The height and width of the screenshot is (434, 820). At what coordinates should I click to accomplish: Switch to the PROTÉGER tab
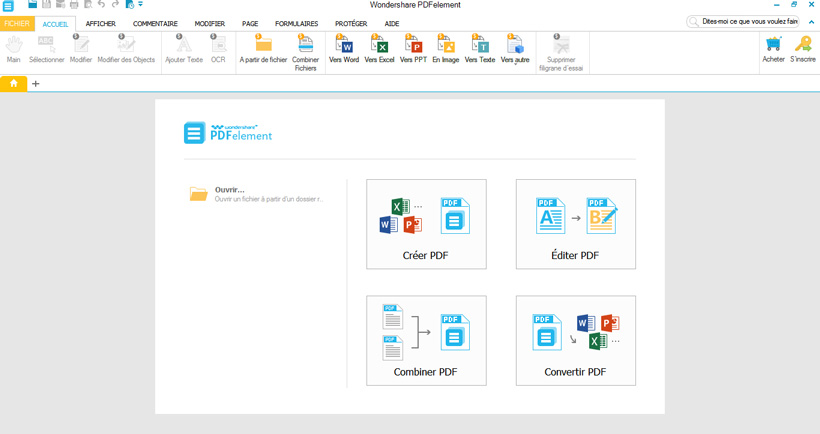(x=351, y=24)
